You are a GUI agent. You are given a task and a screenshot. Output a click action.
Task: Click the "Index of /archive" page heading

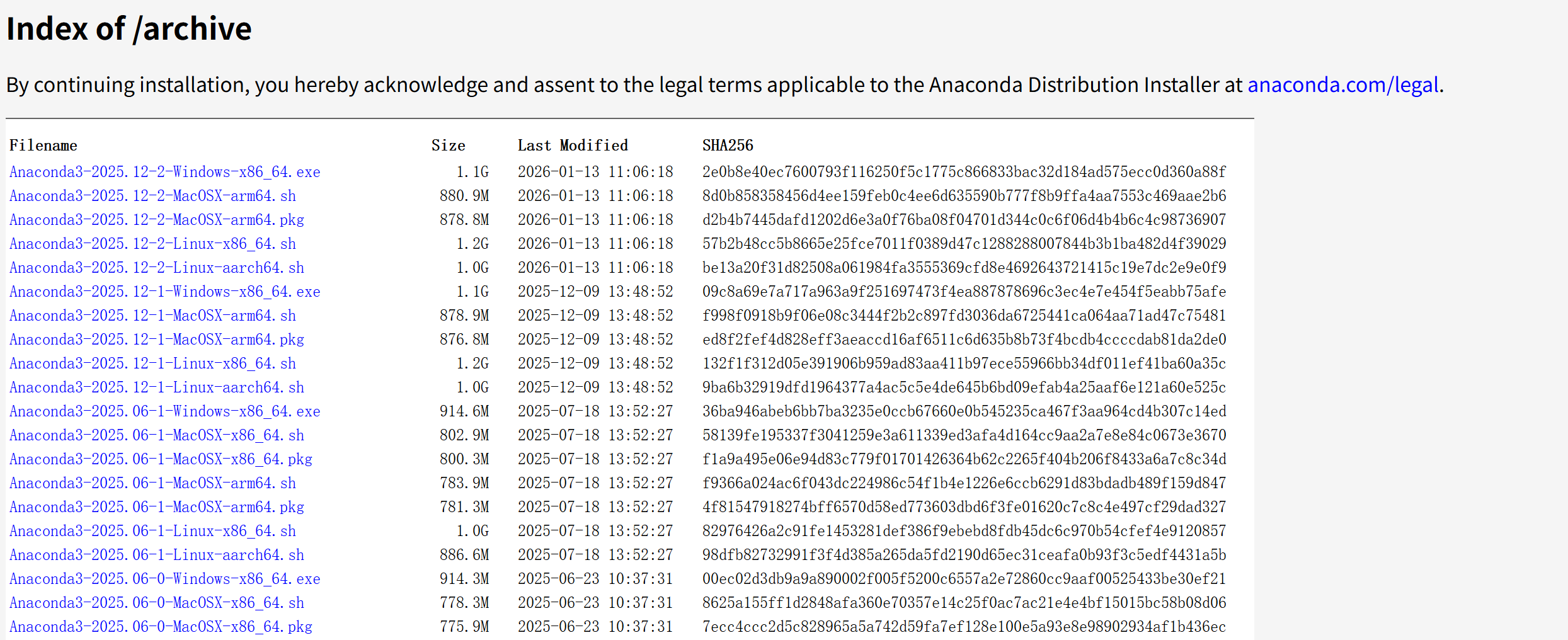coord(129,29)
